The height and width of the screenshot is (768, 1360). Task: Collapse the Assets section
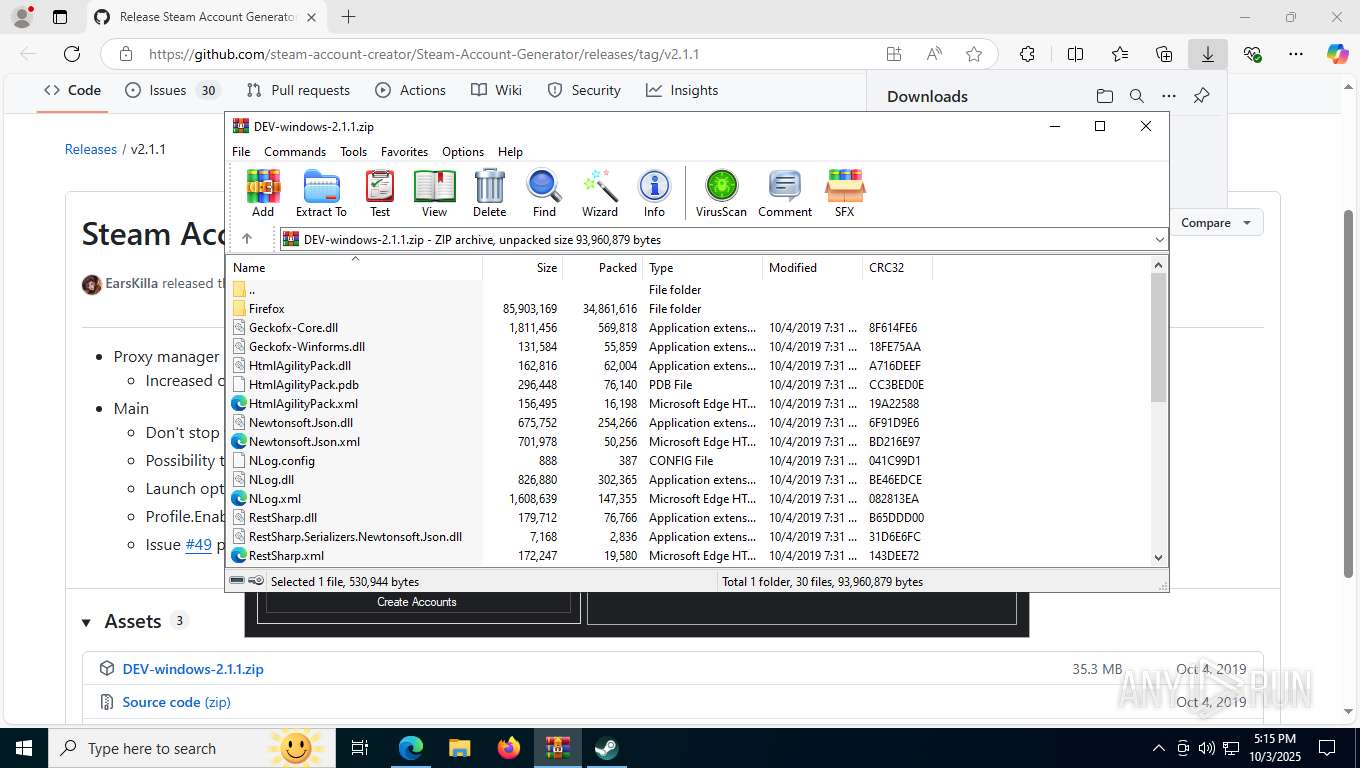pos(86,623)
